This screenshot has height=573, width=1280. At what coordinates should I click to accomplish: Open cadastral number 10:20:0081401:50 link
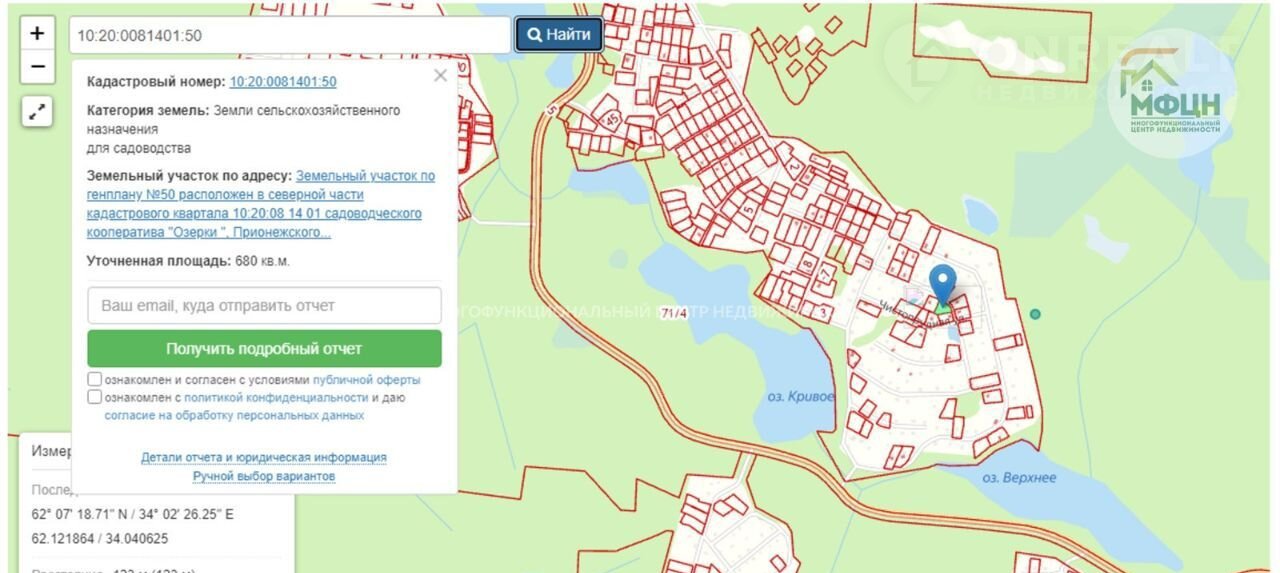pyautogui.click(x=283, y=82)
